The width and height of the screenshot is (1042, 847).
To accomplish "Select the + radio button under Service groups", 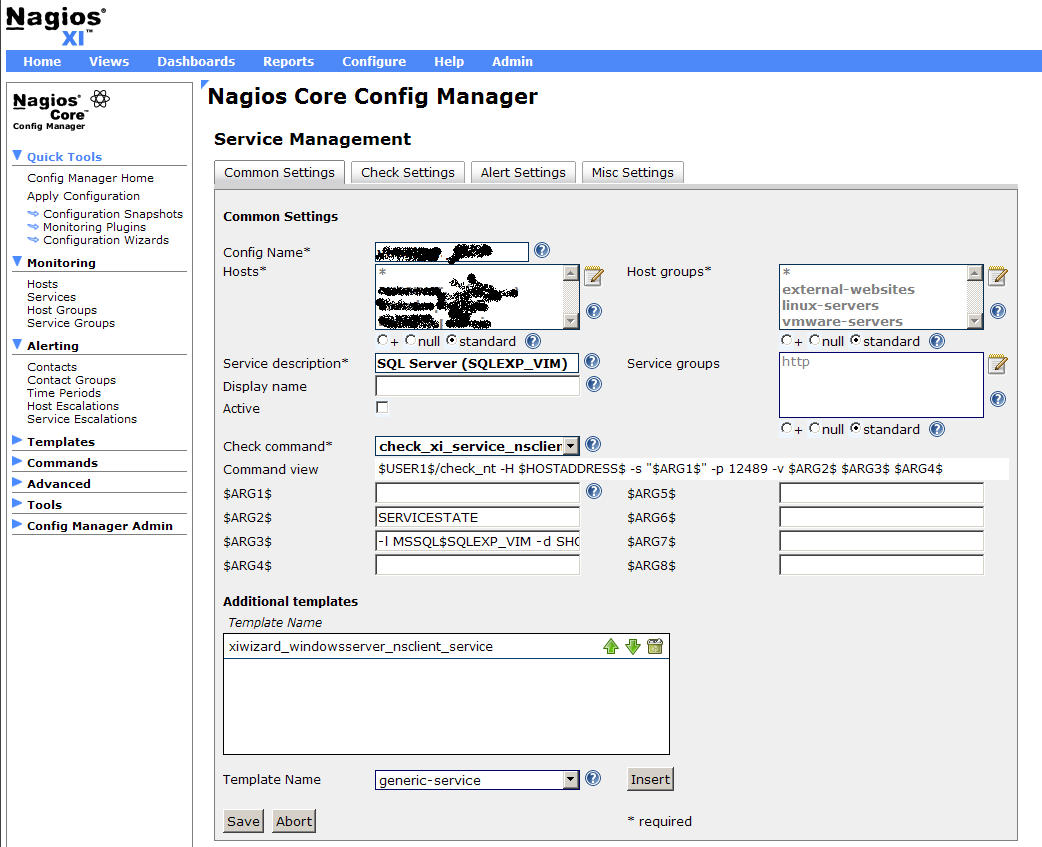I will pyautogui.click(x=786, y=429).
